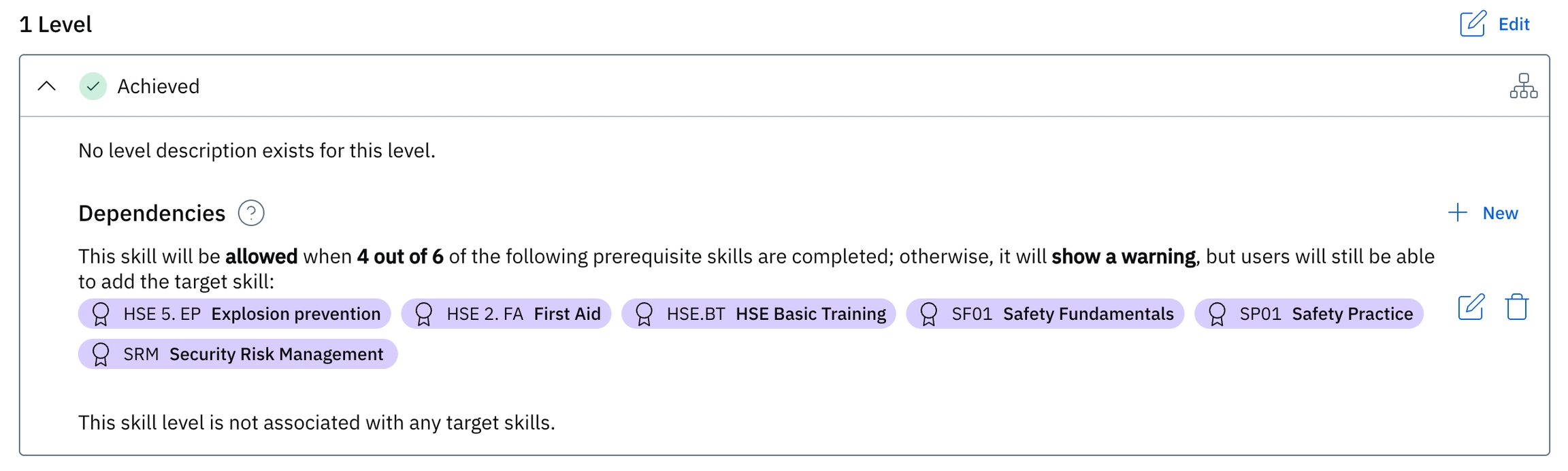Click the Edit pencil icon at top

pos(1473,24)
